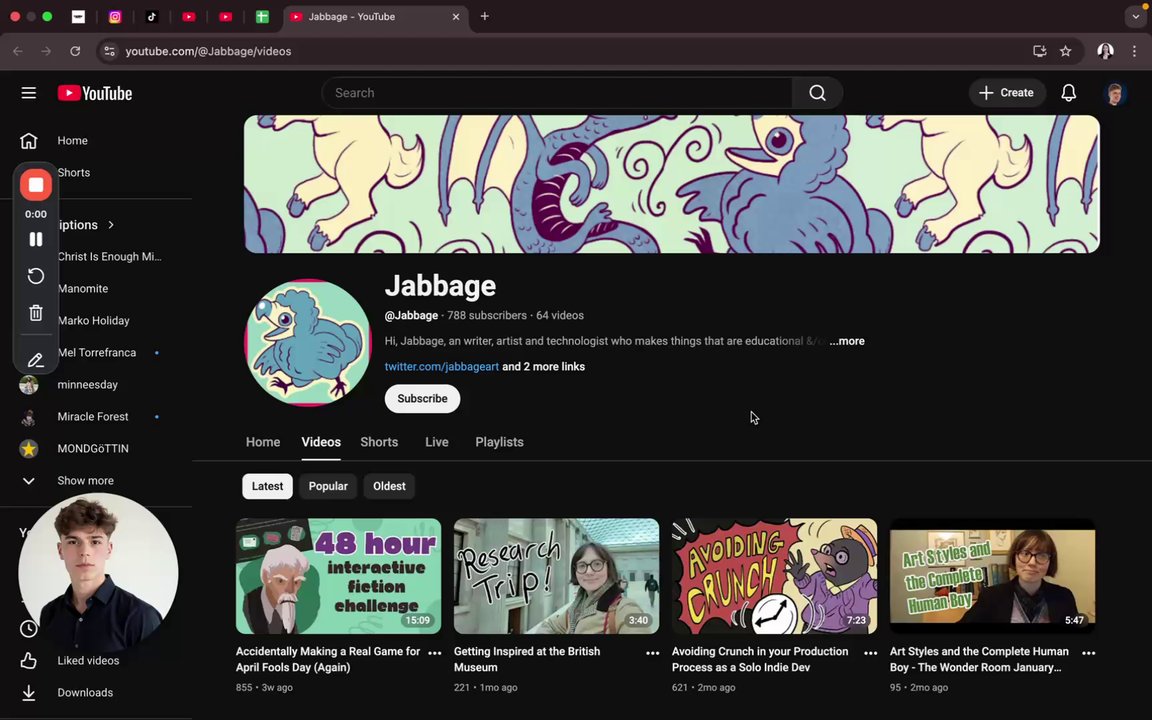Open a new browser tab

[x=484, y=16]
